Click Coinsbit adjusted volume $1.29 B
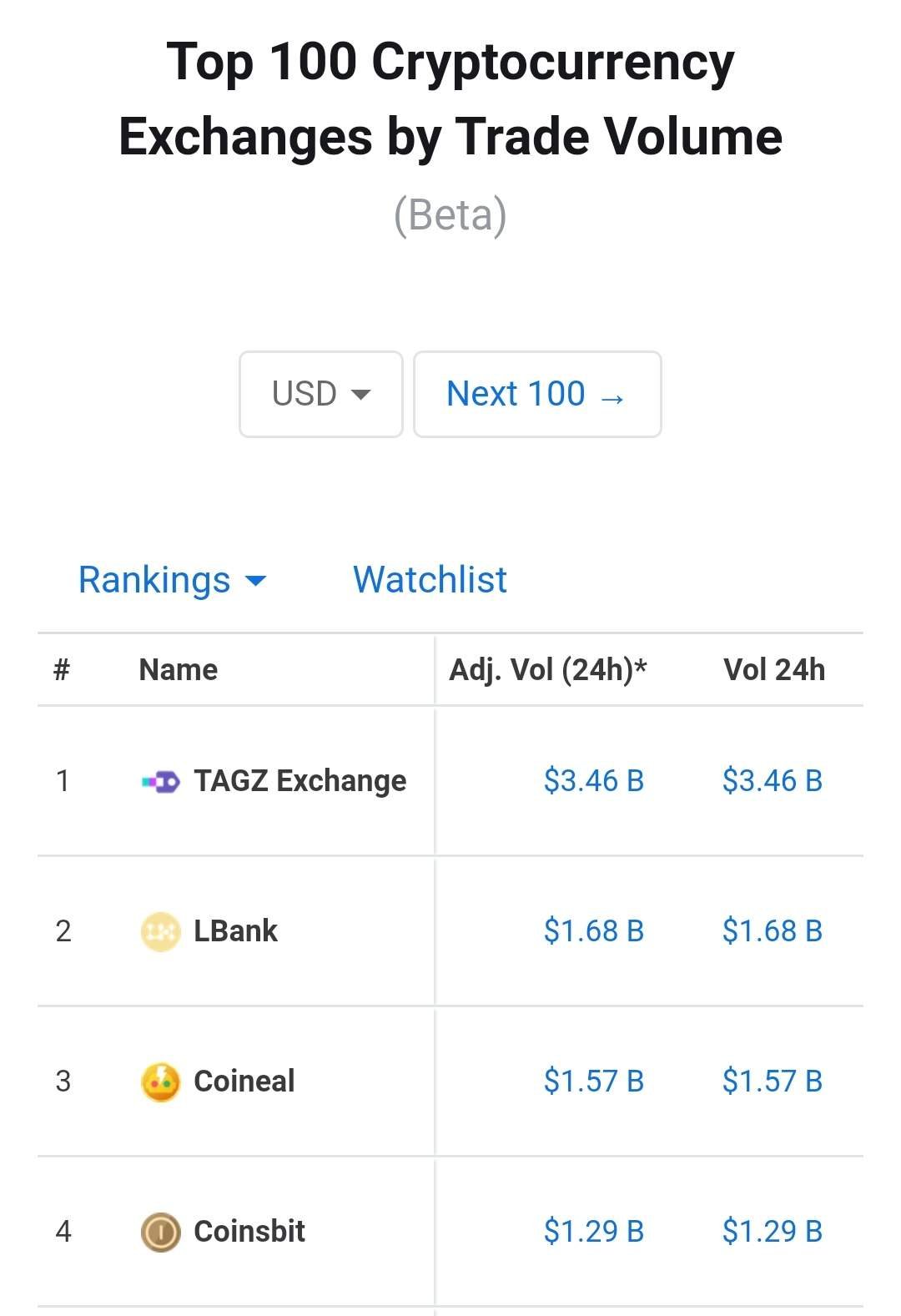 point(594,1232)
